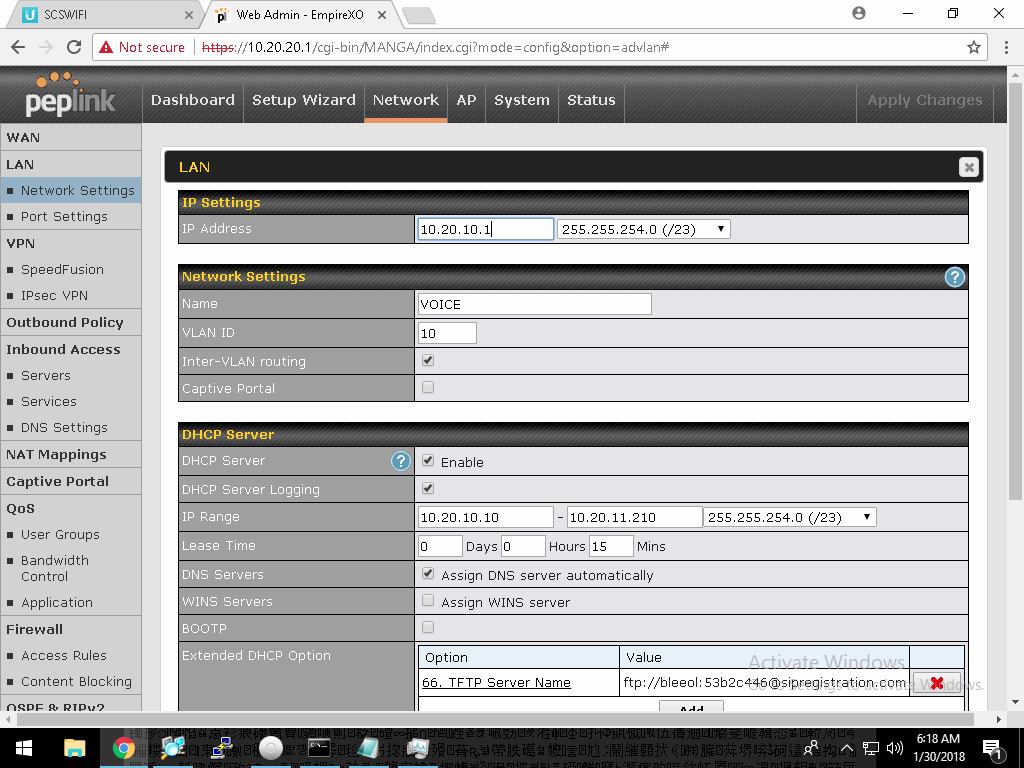Click the Windows Start button
Viewport: 1024px width, 768px height.
coord(23,748)
